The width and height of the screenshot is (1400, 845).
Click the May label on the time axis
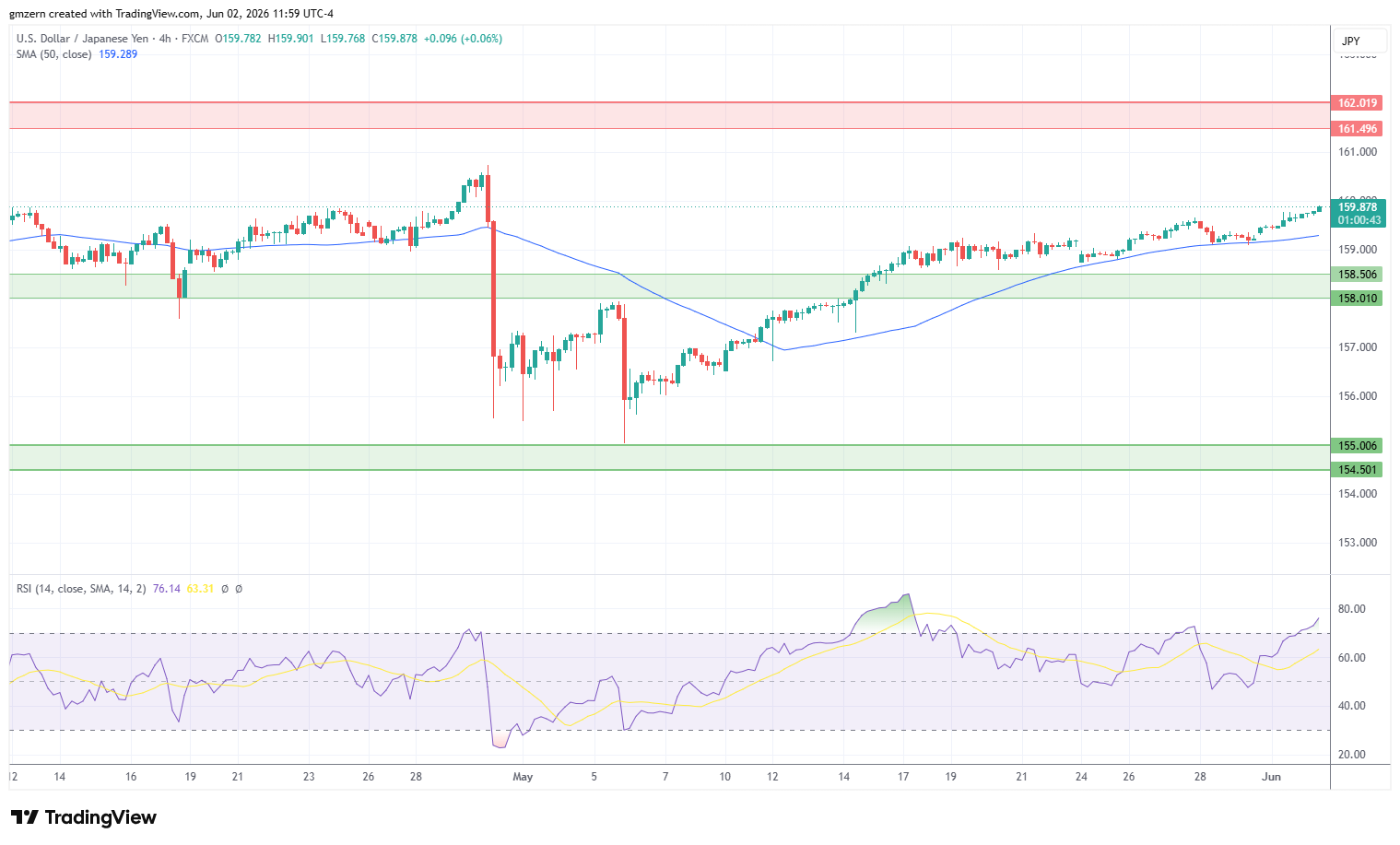(523, 777)
